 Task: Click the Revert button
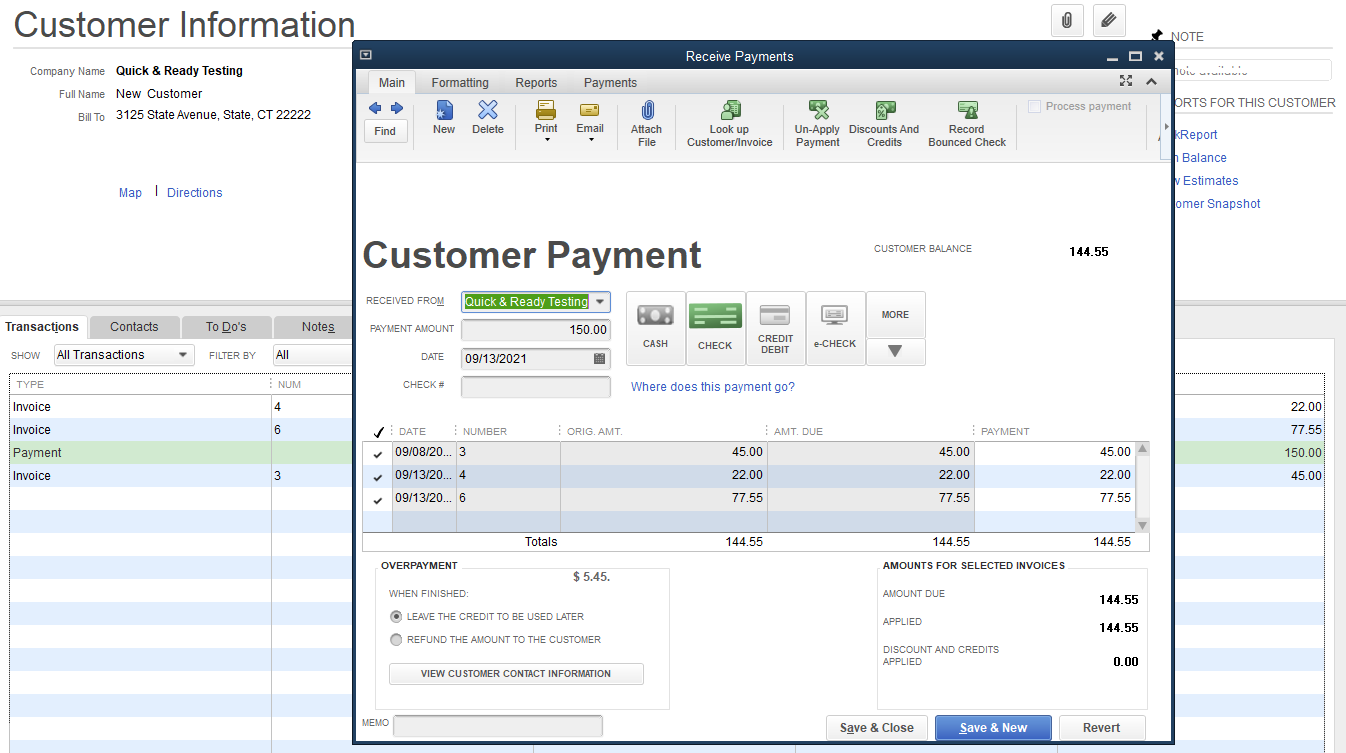tap(1101, 728)
